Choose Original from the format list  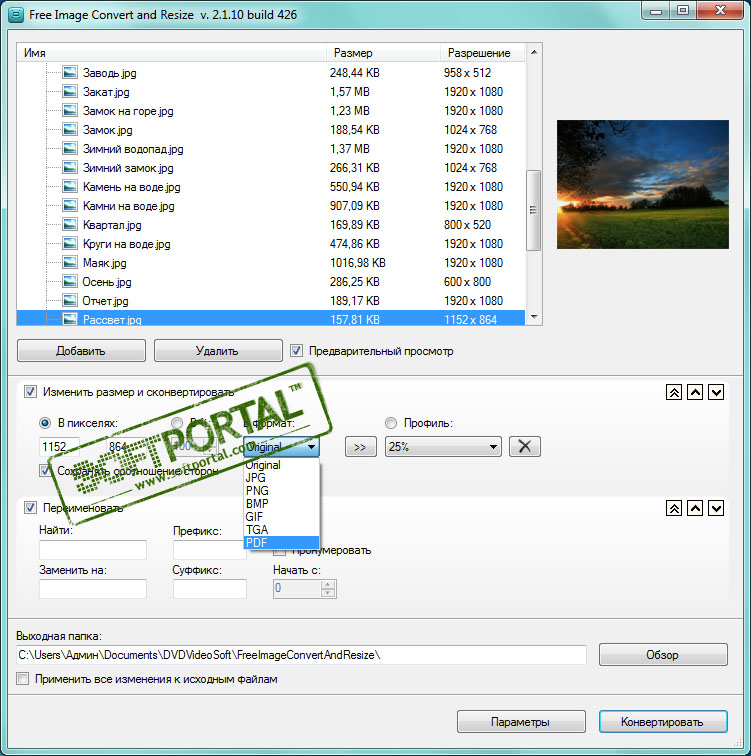tap(282, 465)
